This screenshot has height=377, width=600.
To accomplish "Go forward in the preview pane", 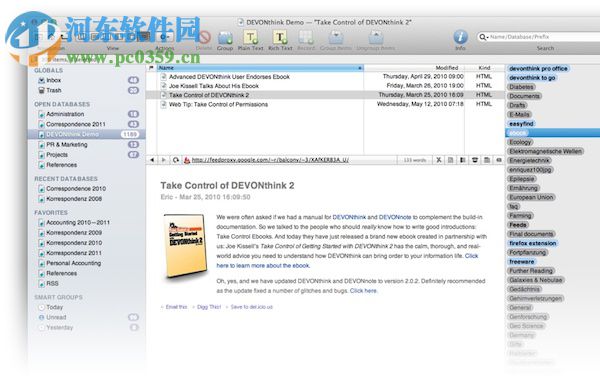I will click(x=163, y=160).
